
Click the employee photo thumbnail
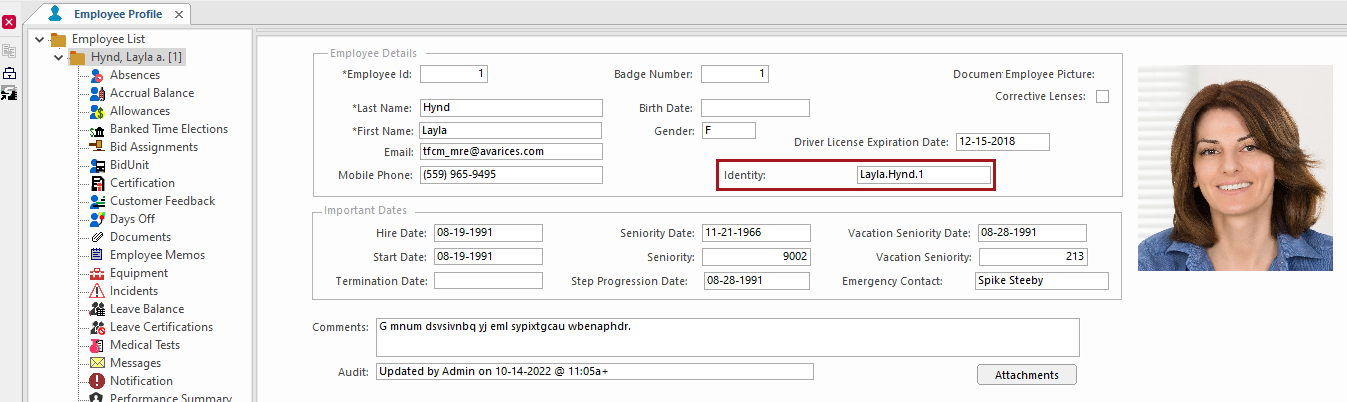pos(1235,168)
